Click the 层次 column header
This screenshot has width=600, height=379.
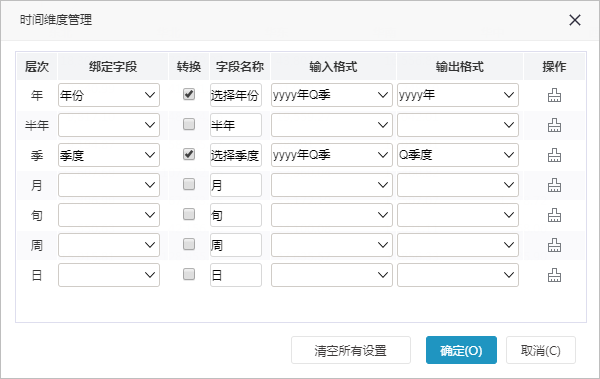point(37,67)
